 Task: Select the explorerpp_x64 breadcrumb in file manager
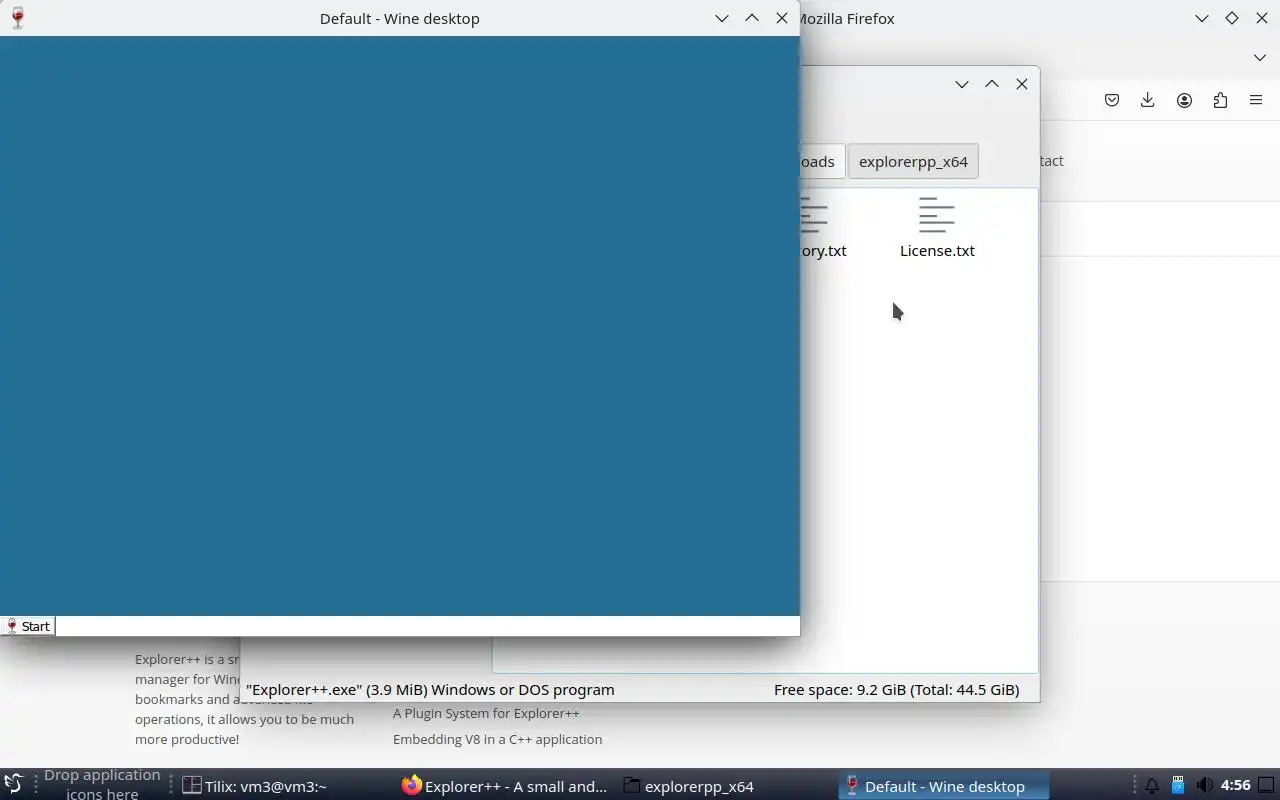pyautogui.click(x=913, y=161)
